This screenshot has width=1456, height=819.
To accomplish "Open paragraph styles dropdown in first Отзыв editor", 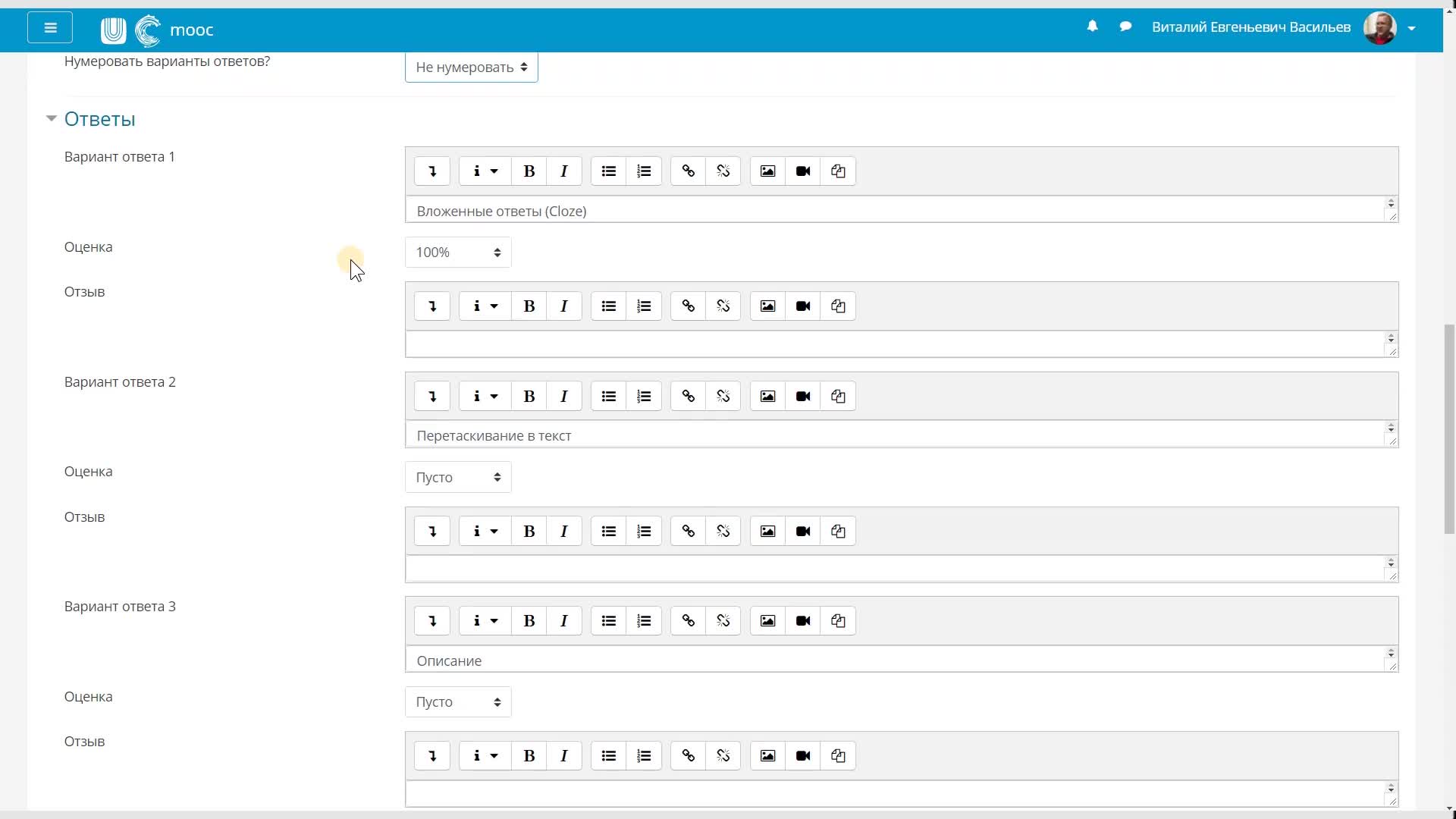I will (485, 306).
